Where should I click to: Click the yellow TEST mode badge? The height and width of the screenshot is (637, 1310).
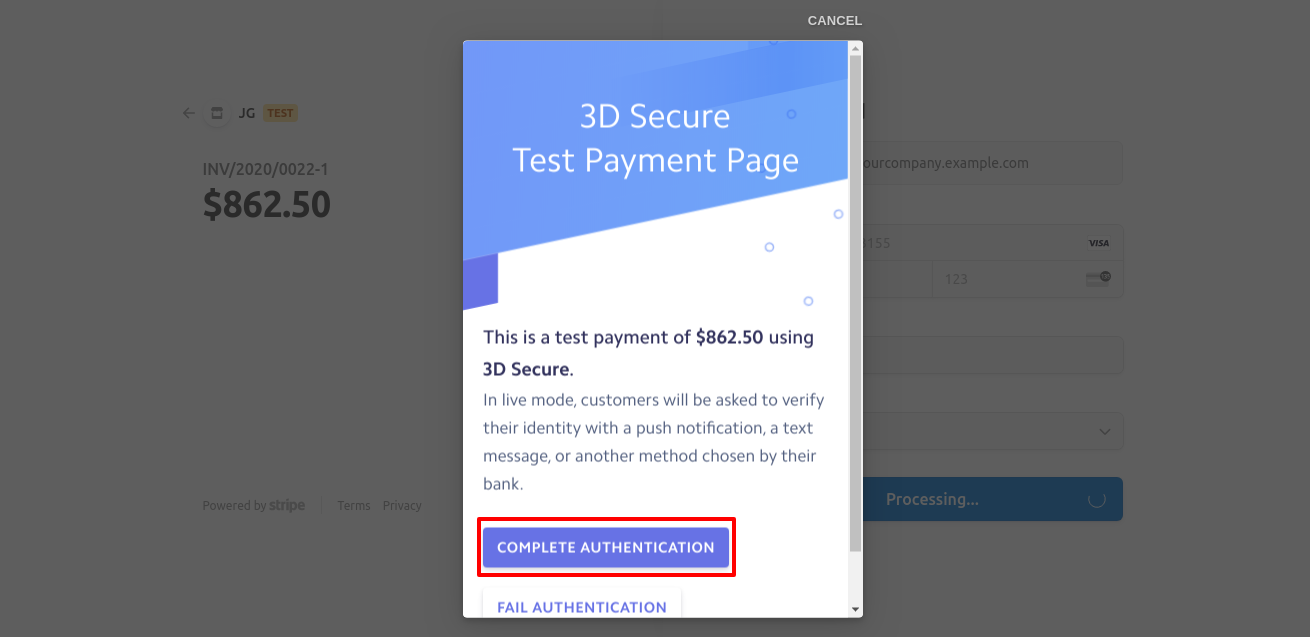click(280, 113)
